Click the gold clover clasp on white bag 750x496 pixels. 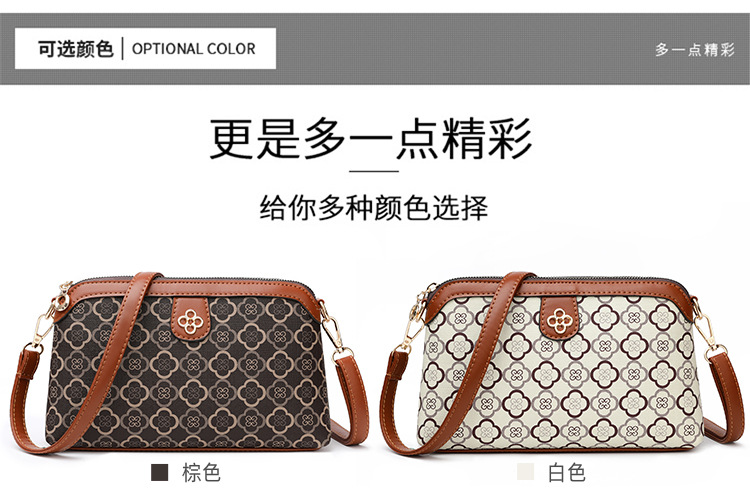pos(560,320)
